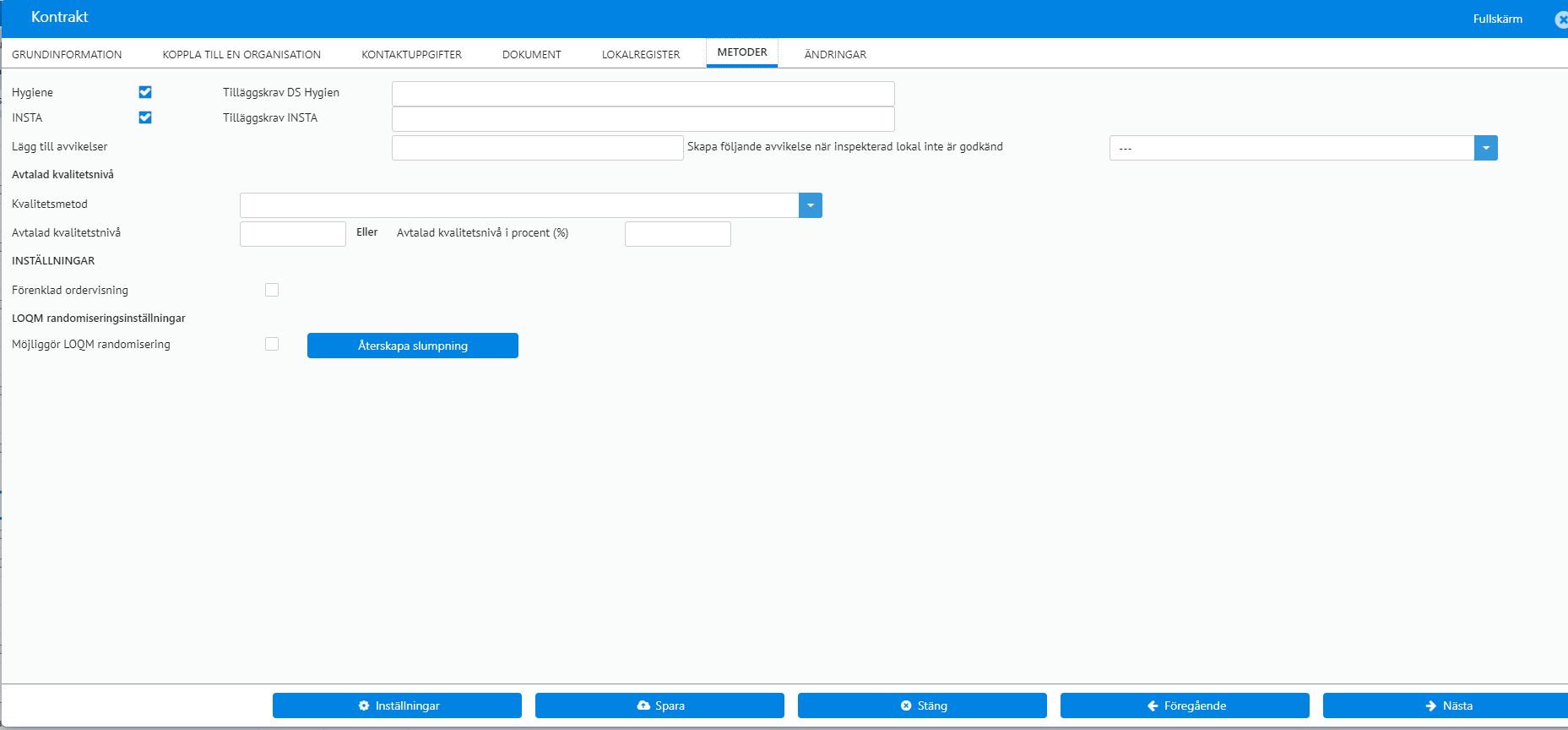Go to Föregående step

click(x=1185, y=705)
